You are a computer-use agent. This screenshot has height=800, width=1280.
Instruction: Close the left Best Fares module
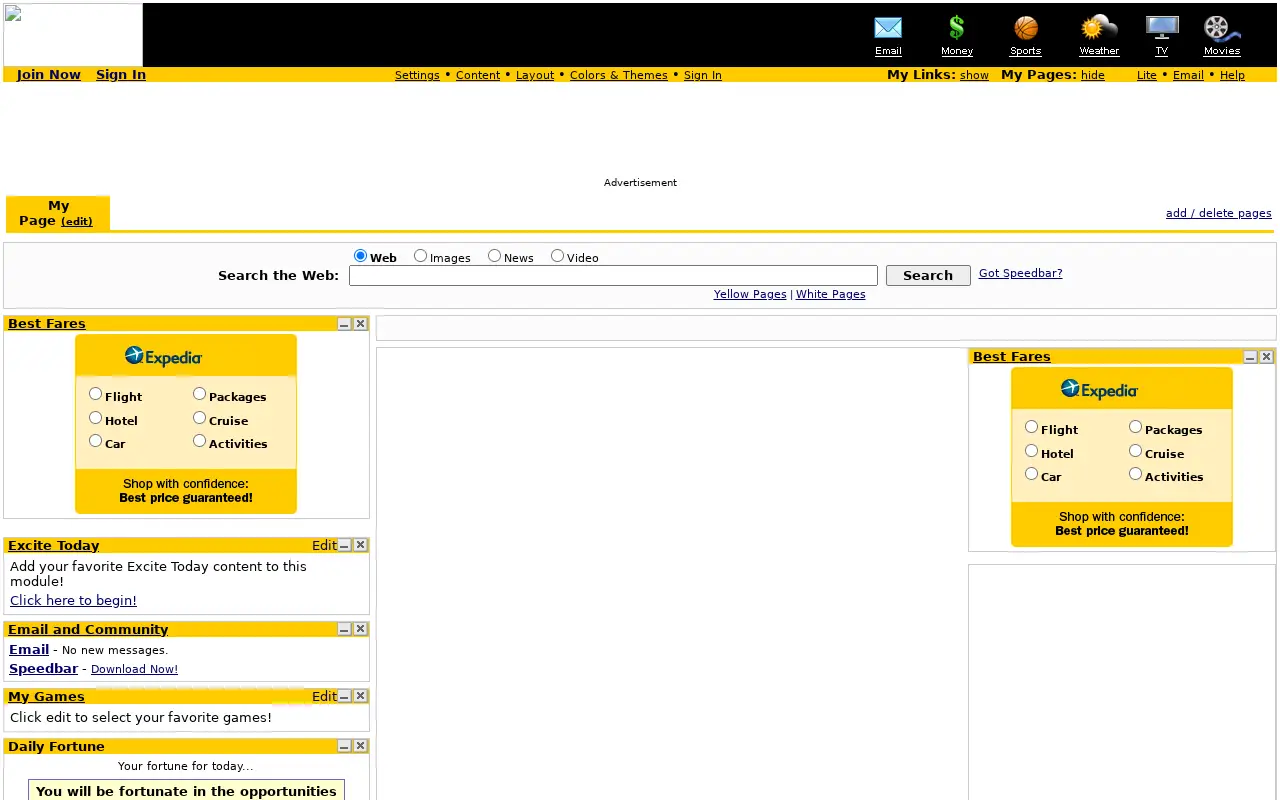pos(361,324)
